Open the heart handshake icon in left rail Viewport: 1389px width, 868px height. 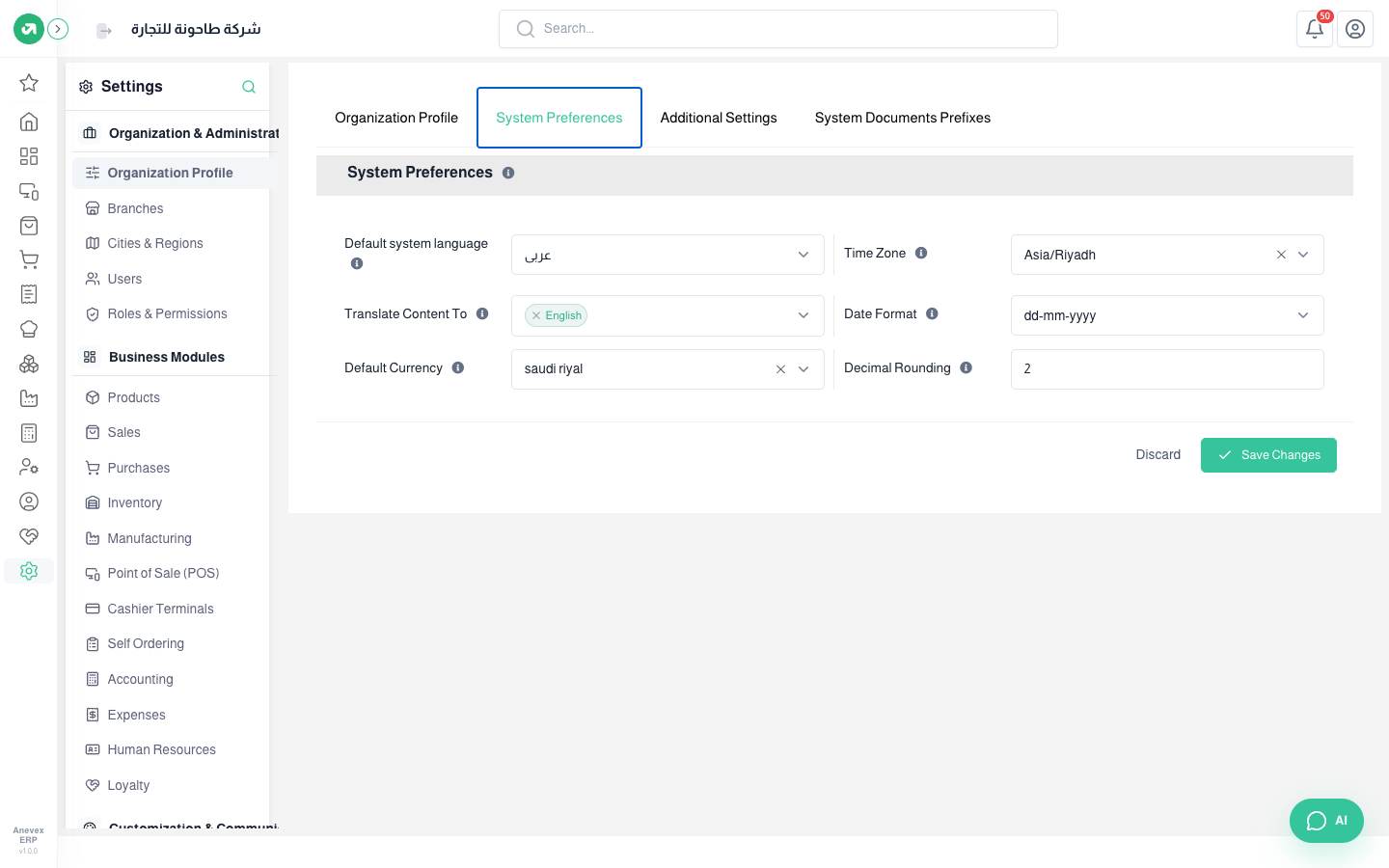29,536
